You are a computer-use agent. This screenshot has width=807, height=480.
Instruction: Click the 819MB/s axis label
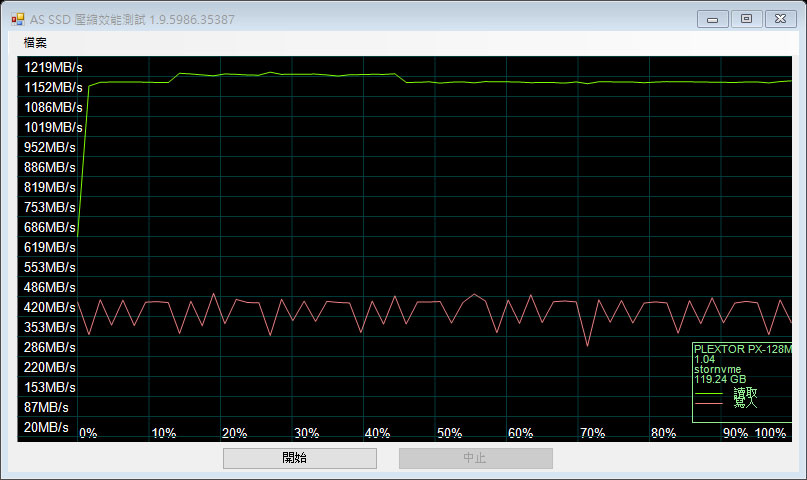click(49, 187)
